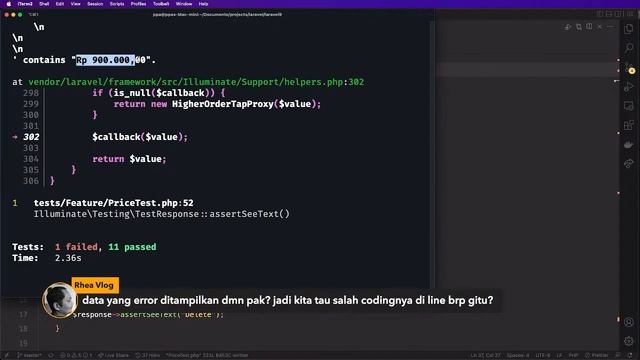
Task: Open the View menu
Action: click(76, 4)
